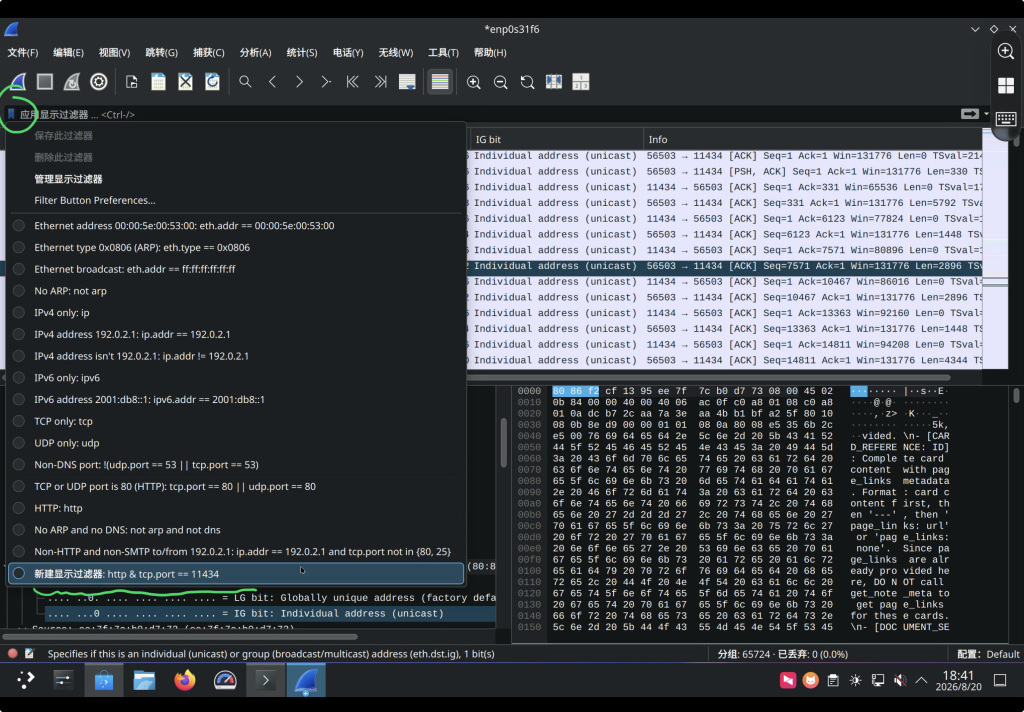Apply the display filter with the arrow button

pyautogui.click(x=970, y=114)
